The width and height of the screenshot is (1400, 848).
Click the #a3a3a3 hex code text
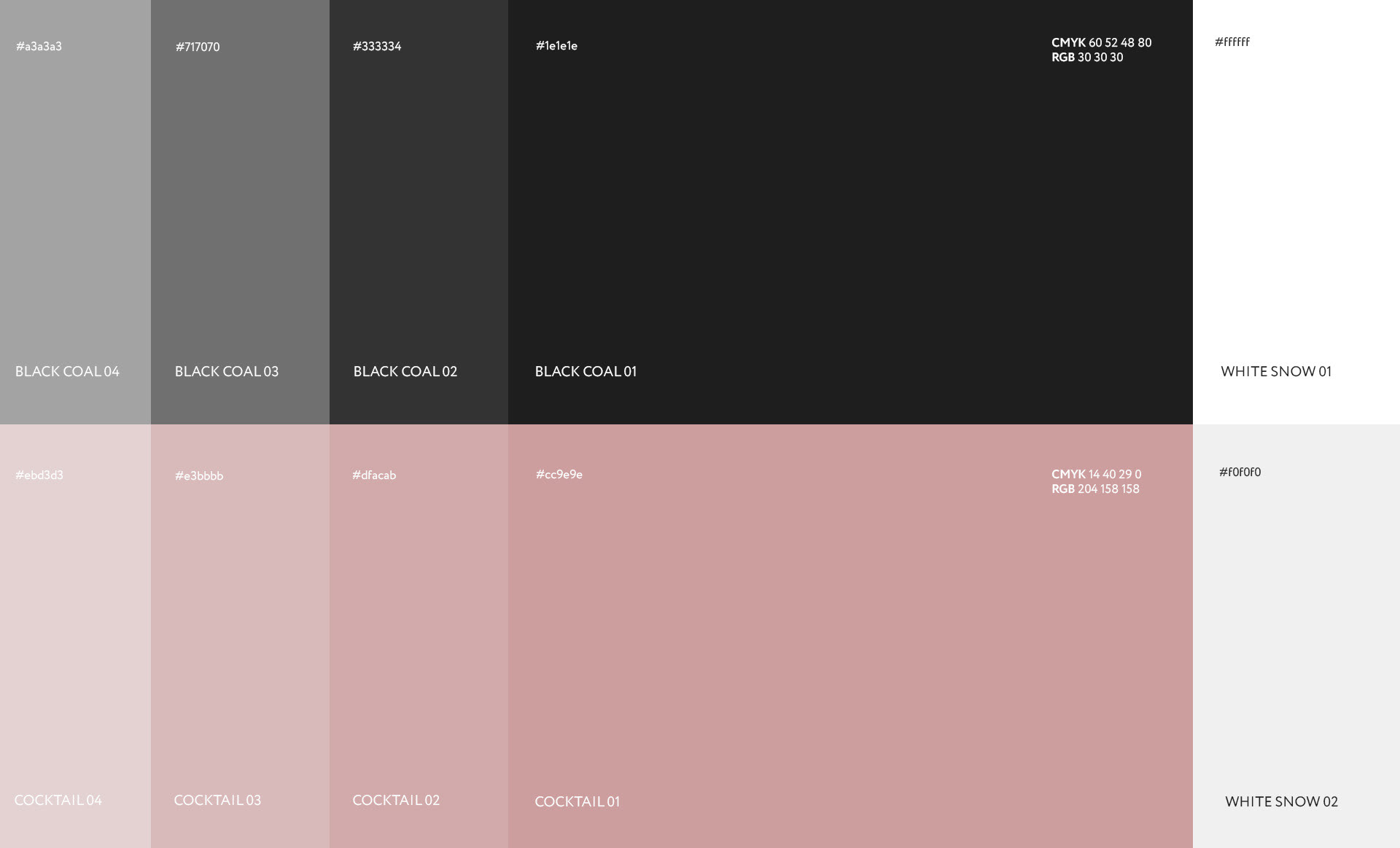pyautogui.click(x=39, y=47)
